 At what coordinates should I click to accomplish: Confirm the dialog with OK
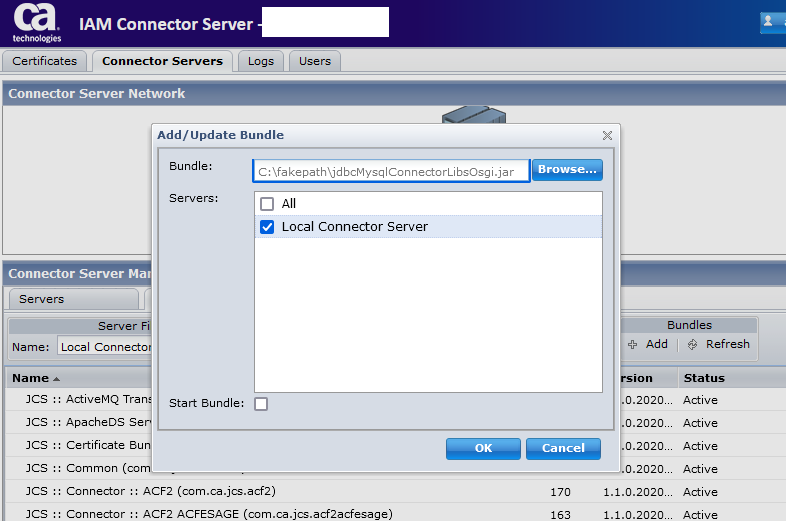[x=483, y=448]
